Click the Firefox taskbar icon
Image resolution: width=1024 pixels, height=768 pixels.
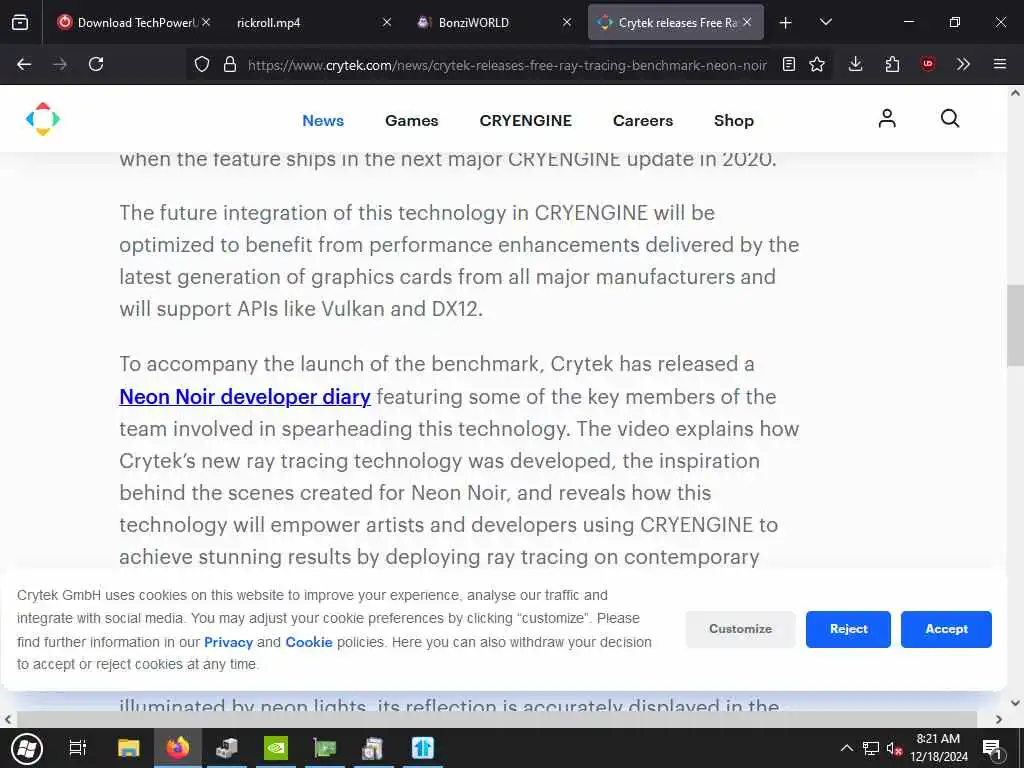pos(178,748)
